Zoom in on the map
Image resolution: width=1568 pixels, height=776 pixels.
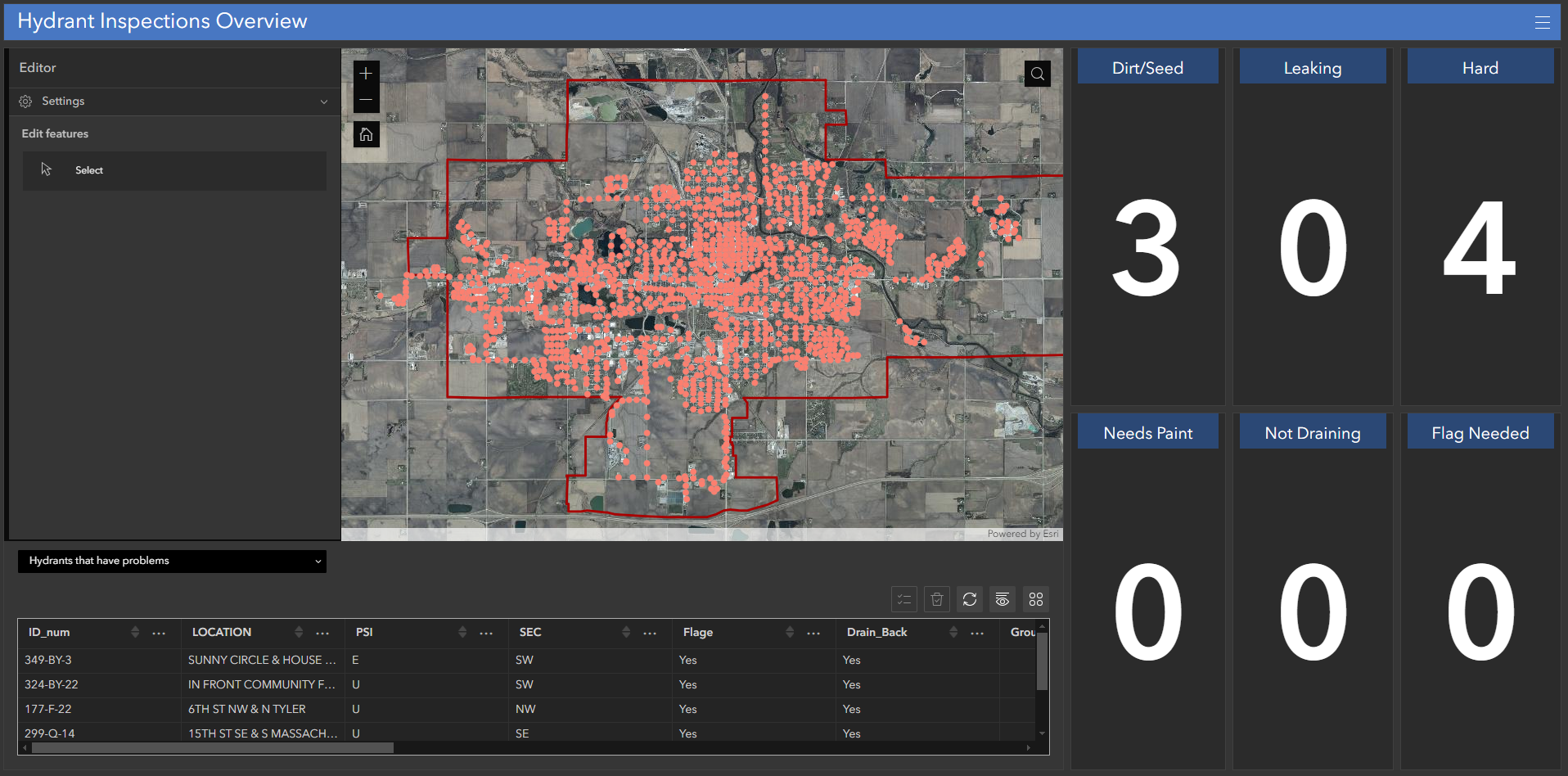[366, 73]
